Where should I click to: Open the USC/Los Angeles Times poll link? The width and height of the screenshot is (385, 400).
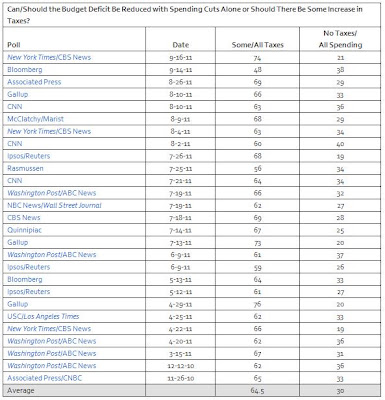click(43, 316)
